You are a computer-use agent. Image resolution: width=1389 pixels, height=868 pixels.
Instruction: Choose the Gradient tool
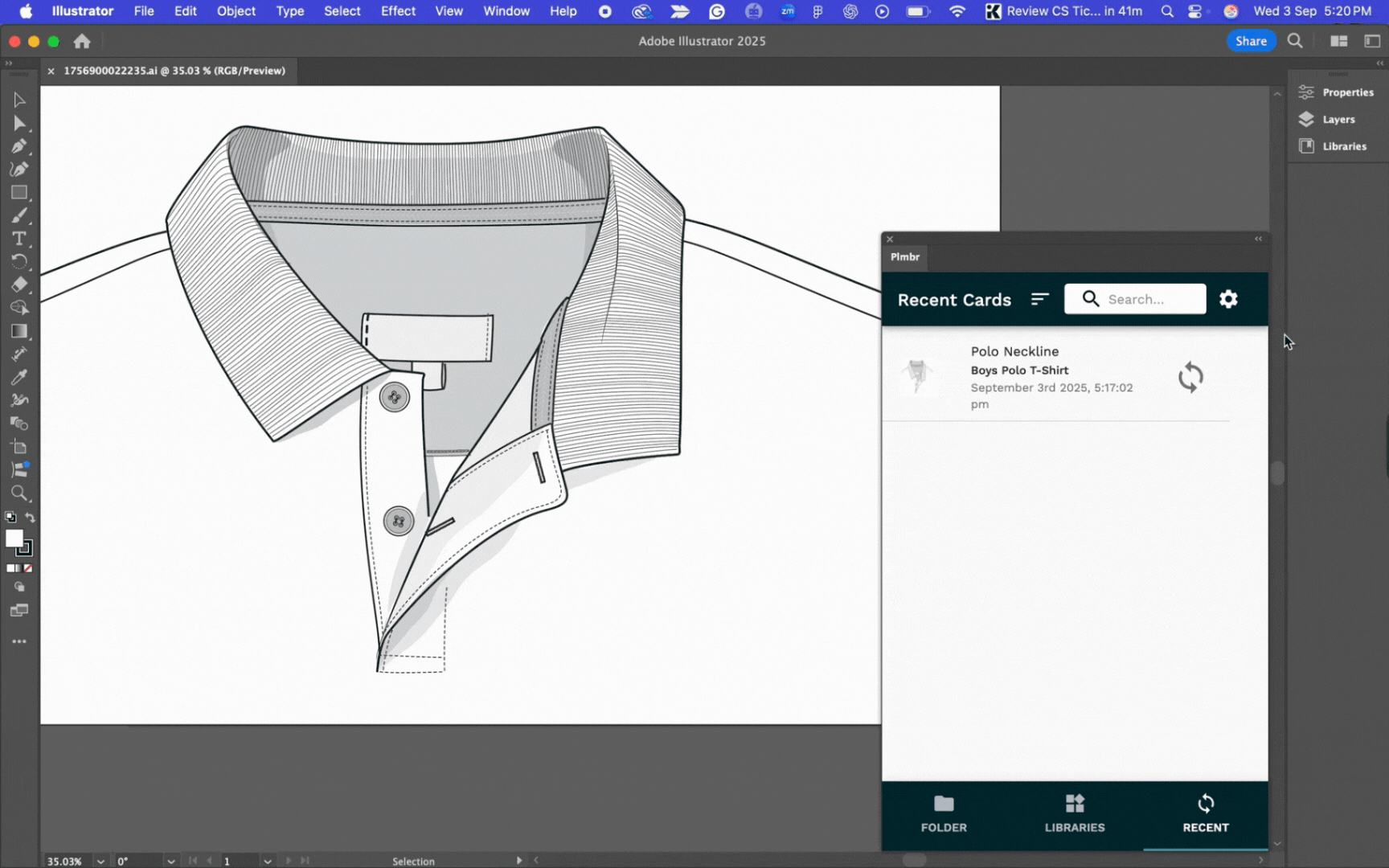[19, 330]
